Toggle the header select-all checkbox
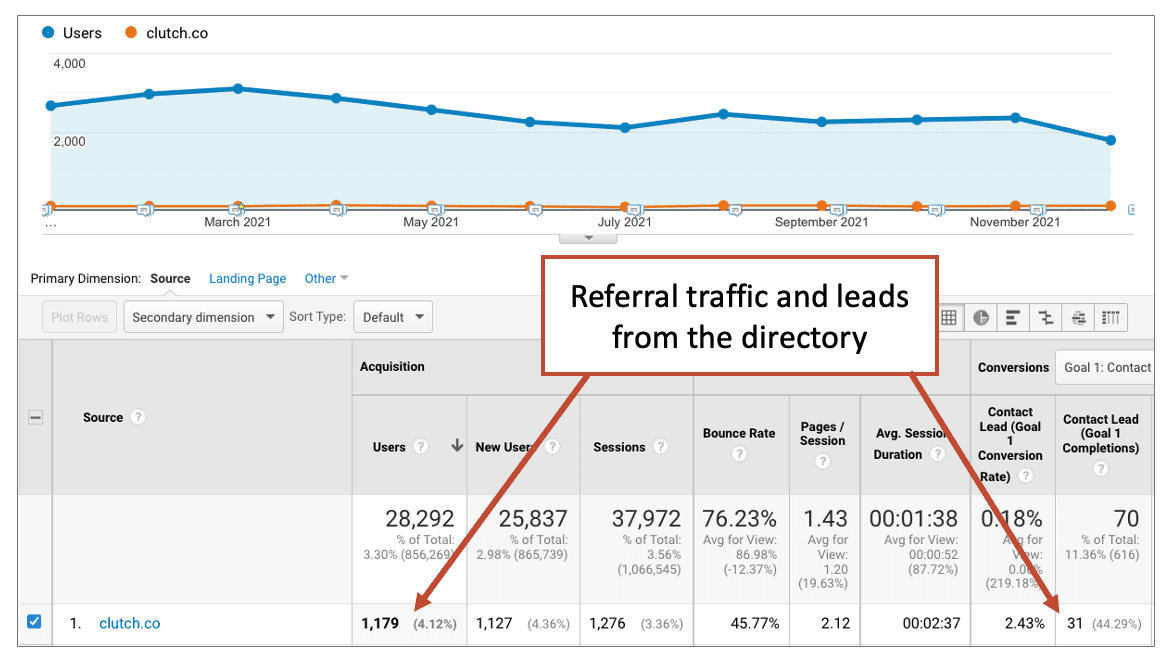The image size is (1171, 661). [x=35, y=418]
